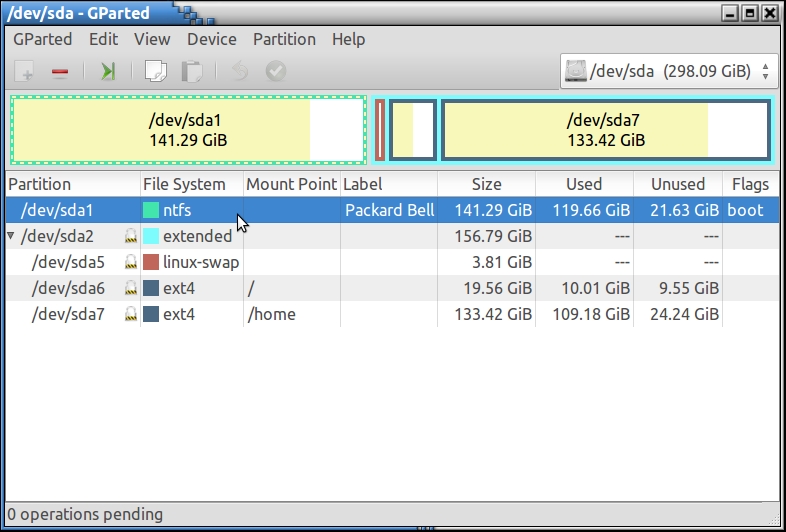The height and width of the screenshot is (532, 786).
Task: Click the Apply all operations checkmark icon
Action: [x=275, y=71]
